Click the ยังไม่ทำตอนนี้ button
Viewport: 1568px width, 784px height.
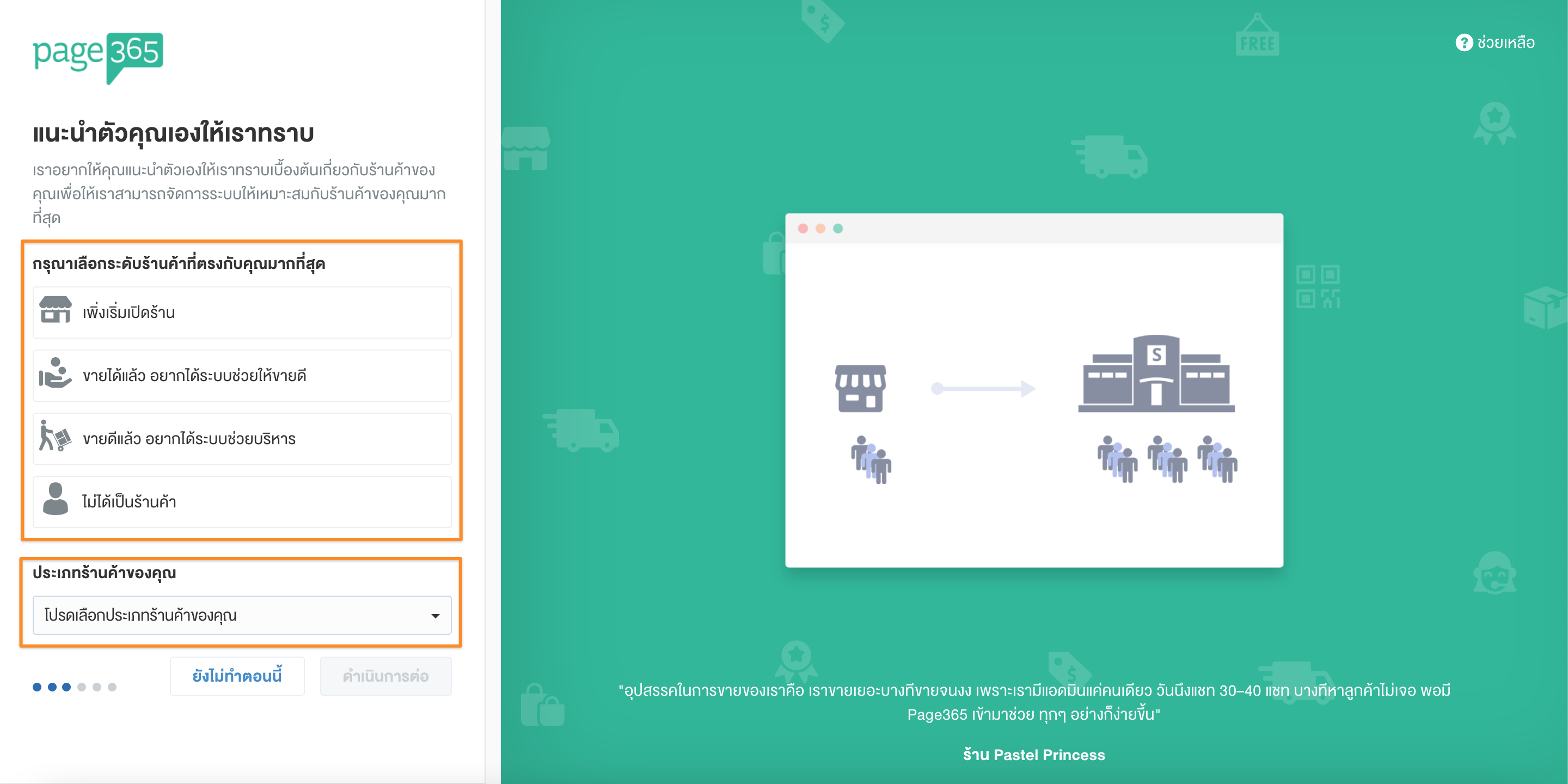coord(237,676)
